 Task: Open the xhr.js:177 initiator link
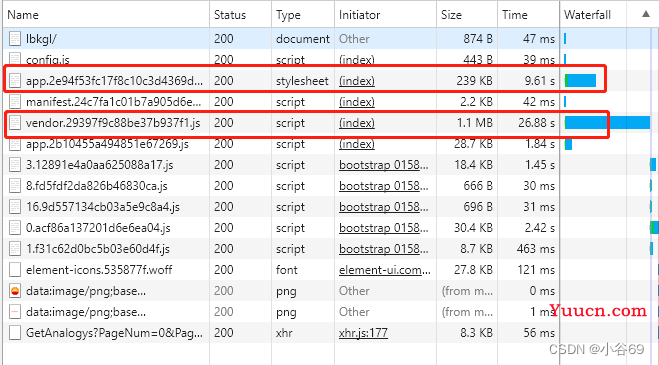pyautogui.click(x=364, y=333)
